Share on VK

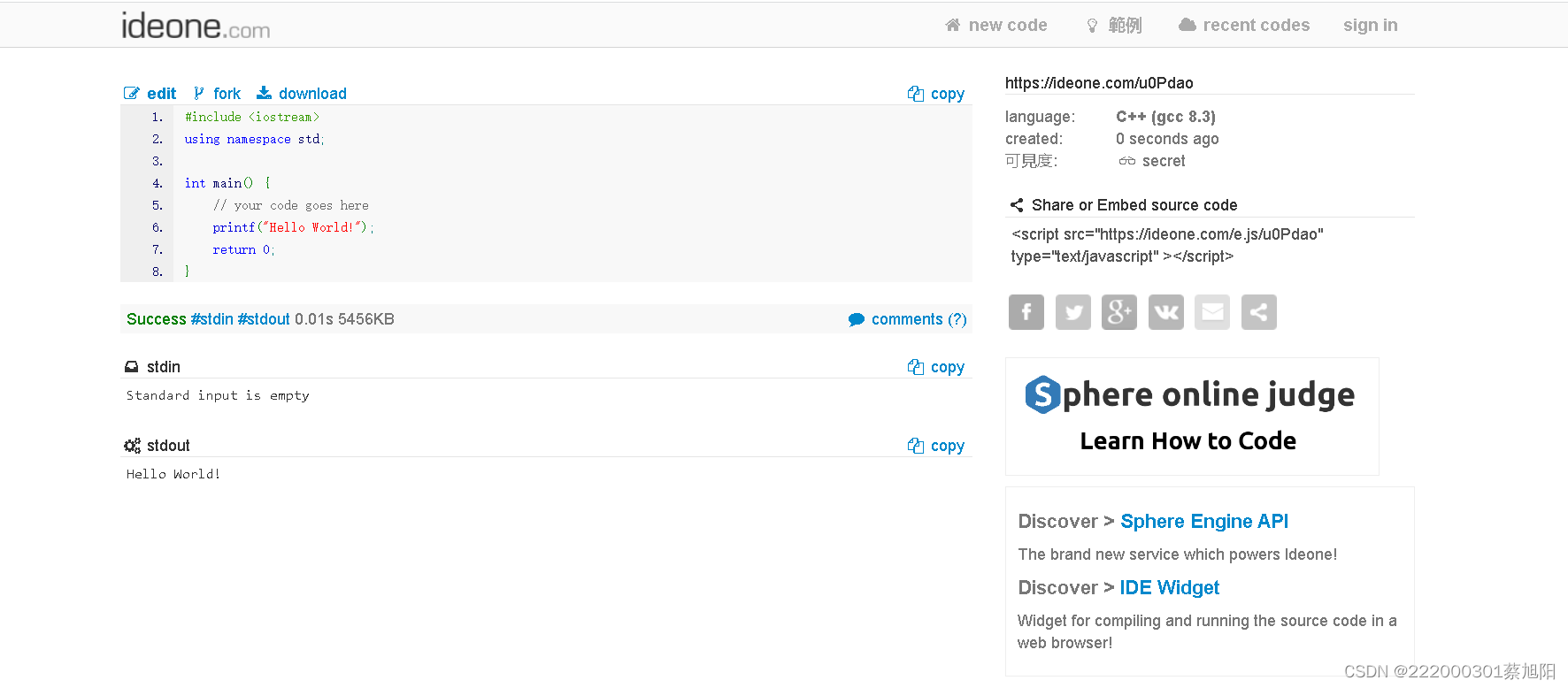click(x=1166, y=312)
